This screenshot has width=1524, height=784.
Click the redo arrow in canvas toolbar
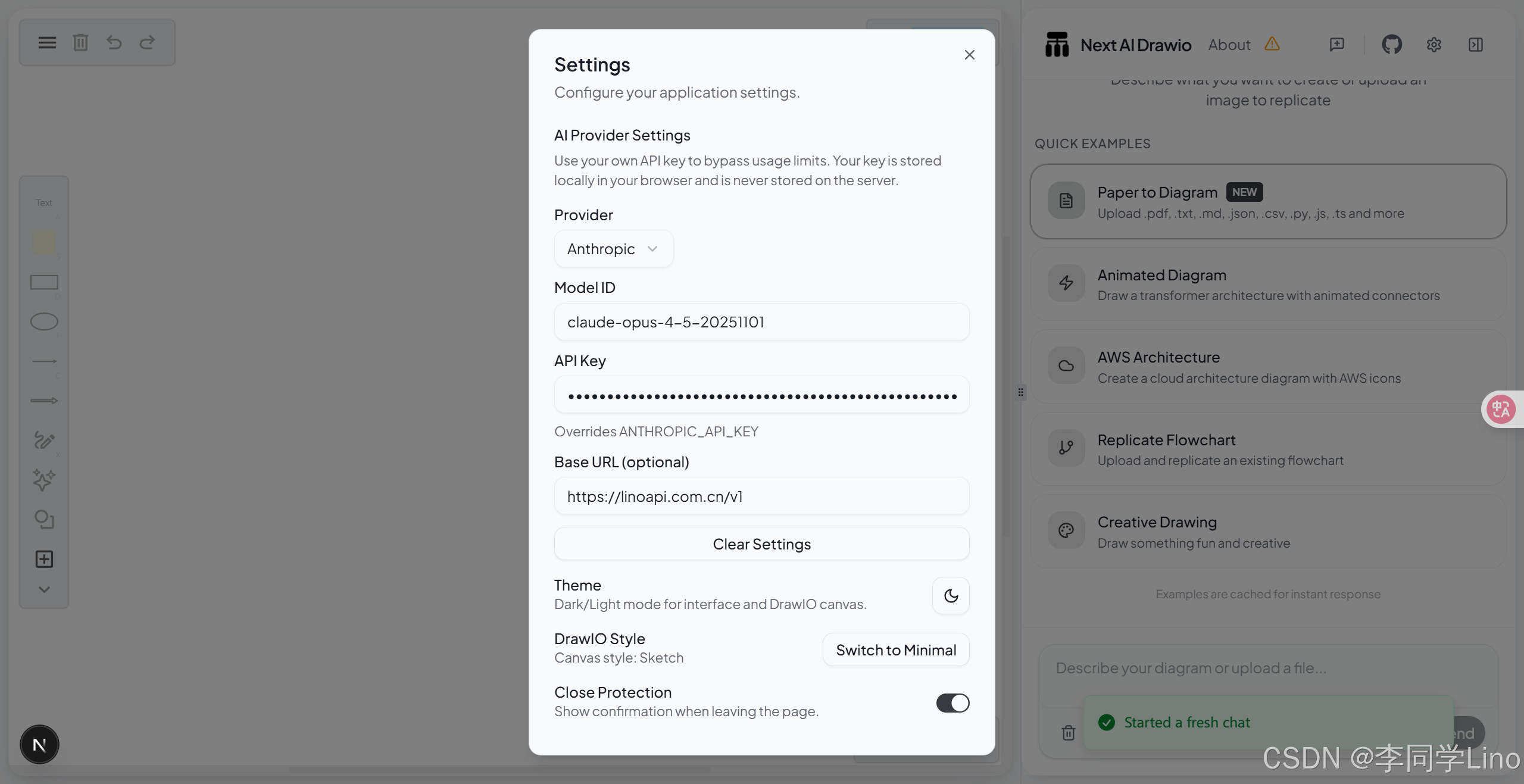click(147, 42)
